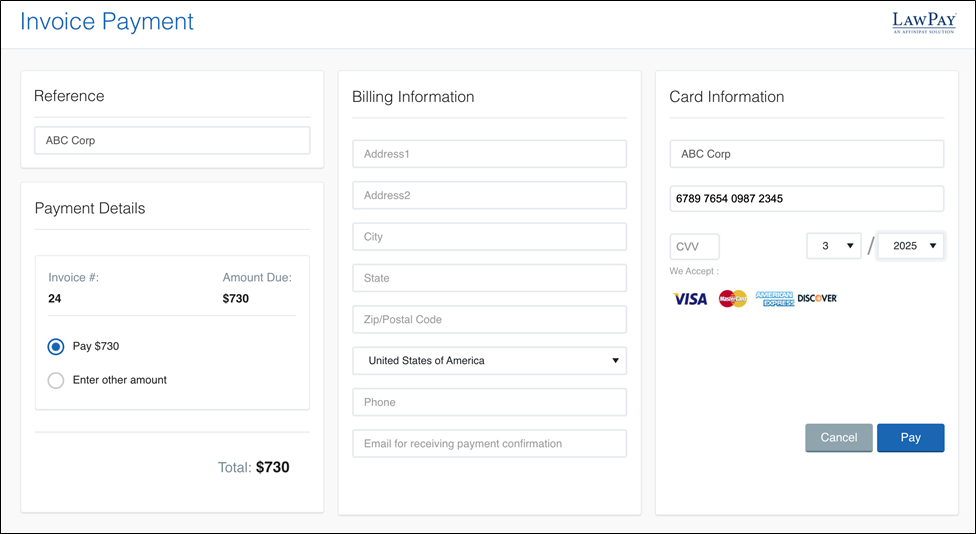Focus the Zip/Postal Code field
Screen dimensions: 976x534
(x=489, y=320)
